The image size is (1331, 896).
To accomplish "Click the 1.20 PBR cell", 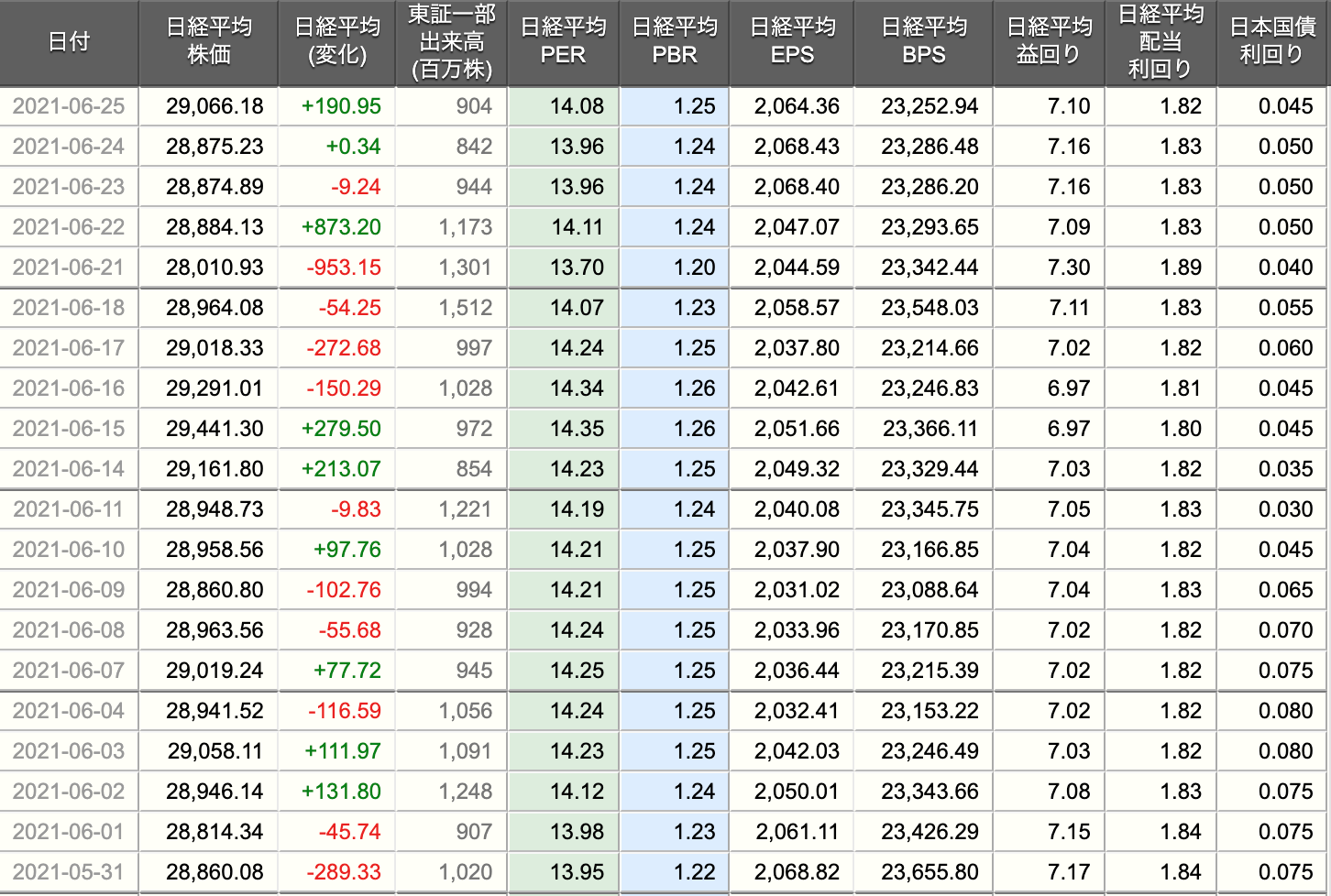I will [694, 268].
